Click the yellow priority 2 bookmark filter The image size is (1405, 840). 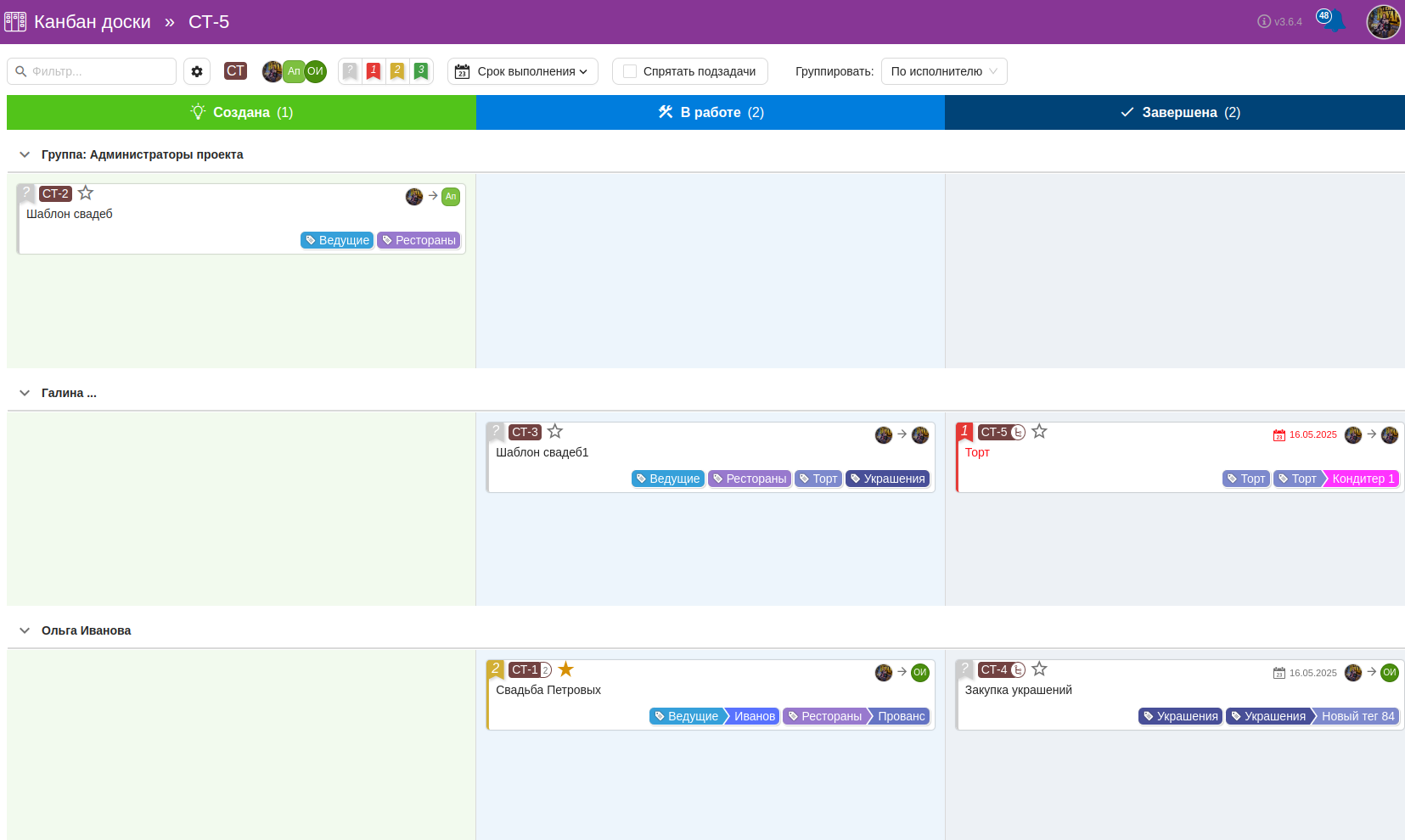[396, 71]
